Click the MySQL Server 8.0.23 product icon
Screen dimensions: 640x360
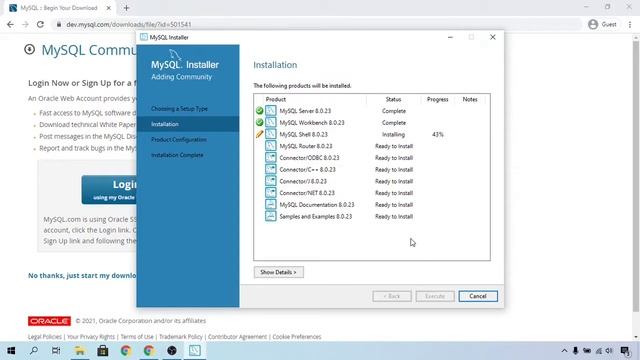point(271,111)
